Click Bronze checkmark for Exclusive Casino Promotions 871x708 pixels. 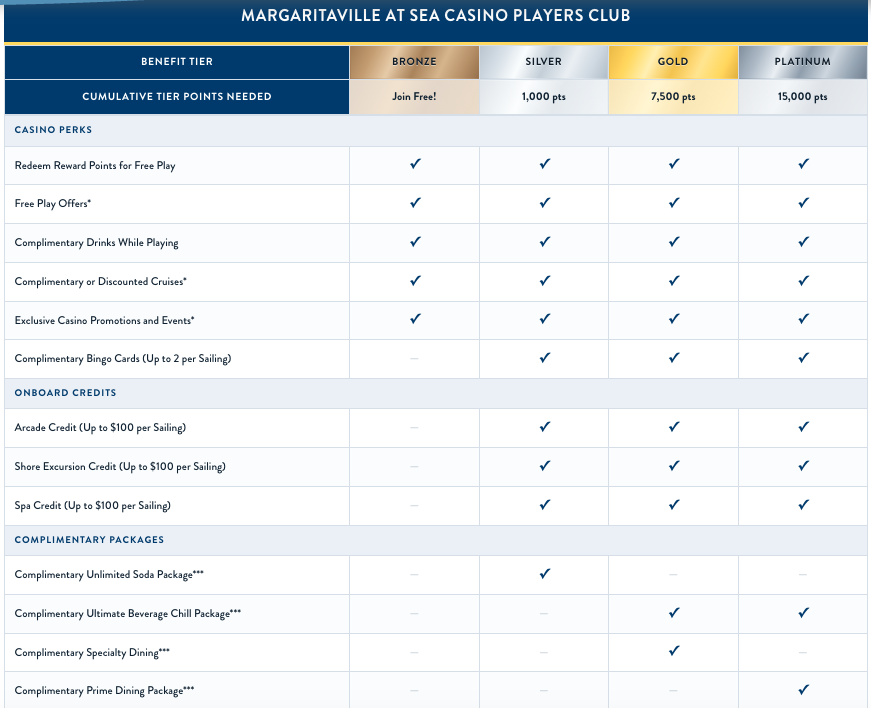click(415, 319)
